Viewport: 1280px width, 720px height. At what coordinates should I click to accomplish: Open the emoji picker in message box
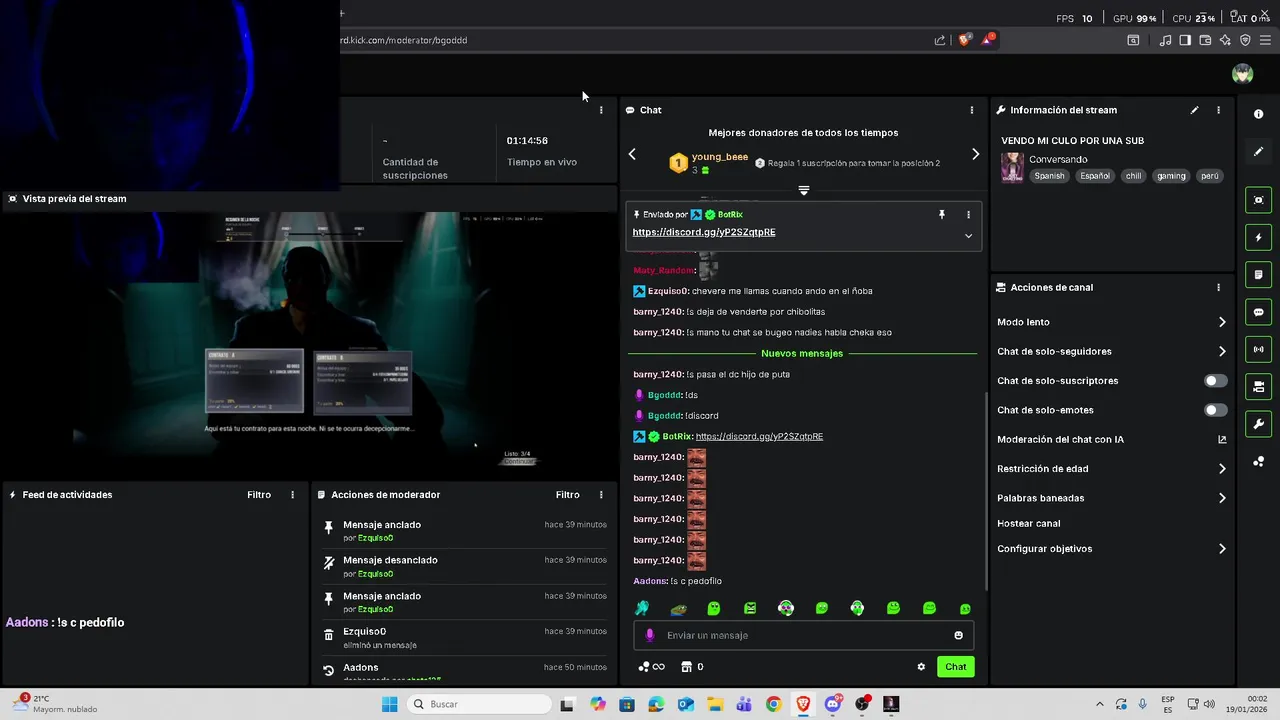[958, 635]
